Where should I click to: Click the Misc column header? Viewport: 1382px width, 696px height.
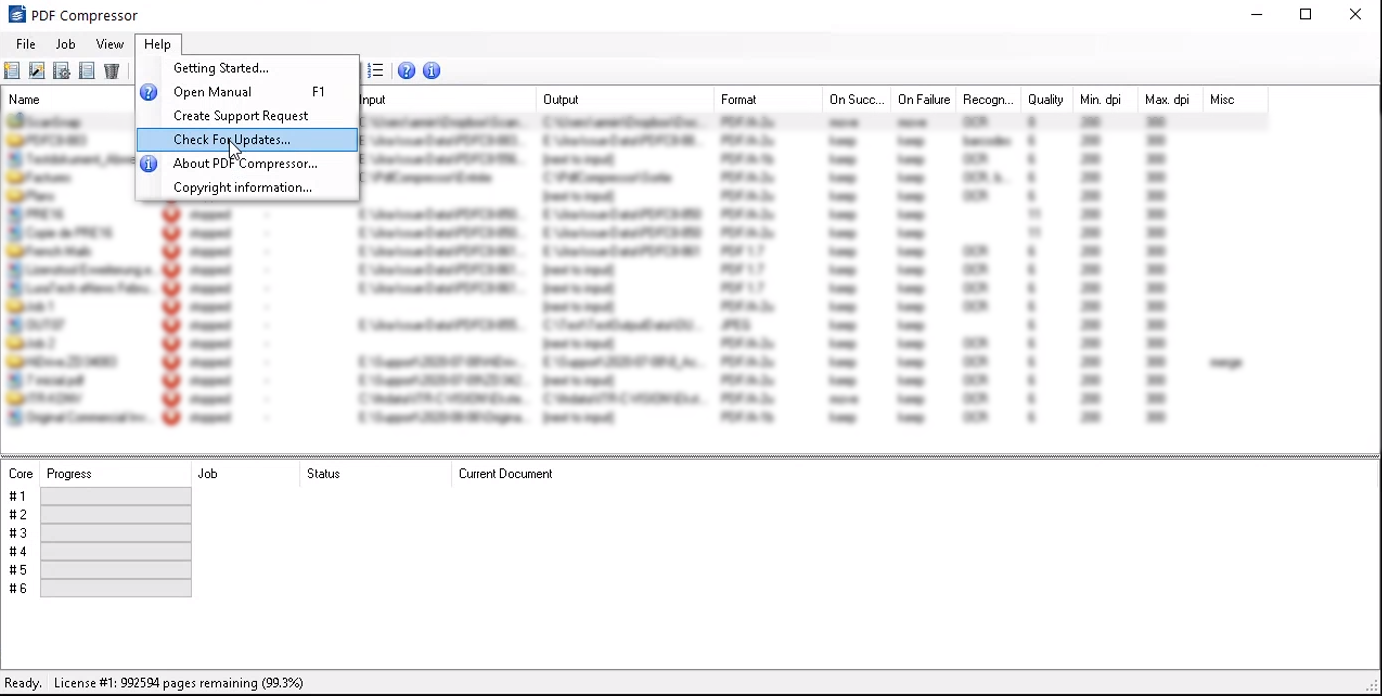click(x=1235, y=100)
